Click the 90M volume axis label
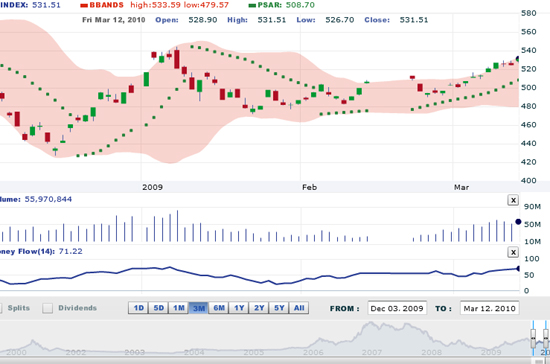The width and height of the screenshot is (550, 364). pyautogui.click(x=532, y=207)
